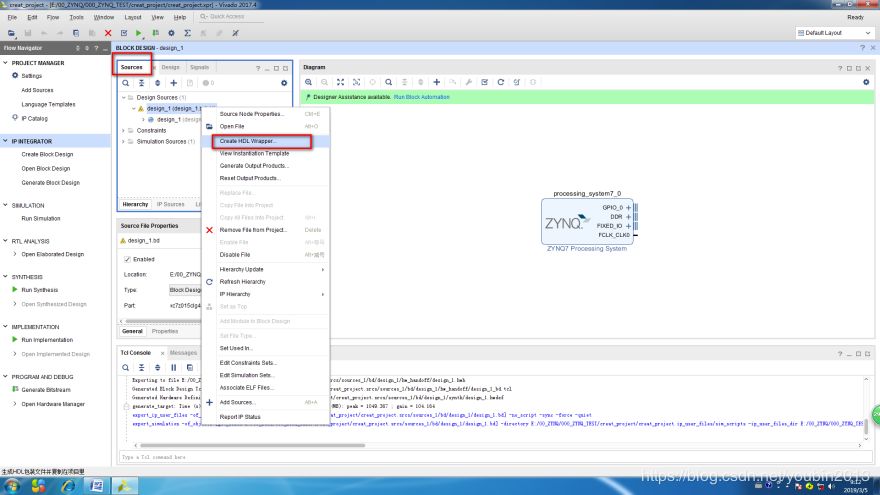The image size is (880, 495).
Task: Collapse all in the Sources panel toolbar
Action: coord(141,83)
